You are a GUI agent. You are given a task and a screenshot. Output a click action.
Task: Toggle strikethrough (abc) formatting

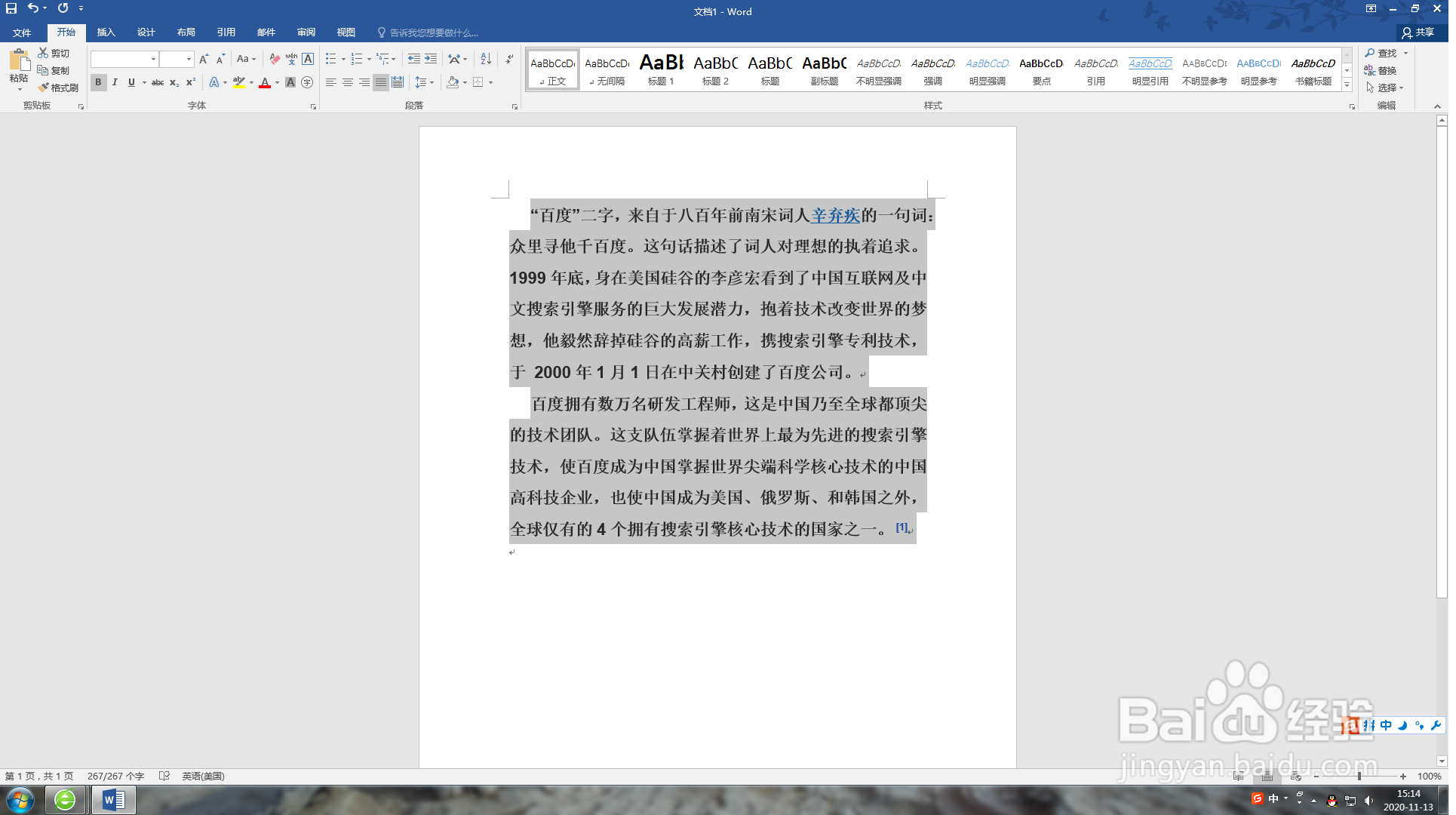(x=158, y=82)
